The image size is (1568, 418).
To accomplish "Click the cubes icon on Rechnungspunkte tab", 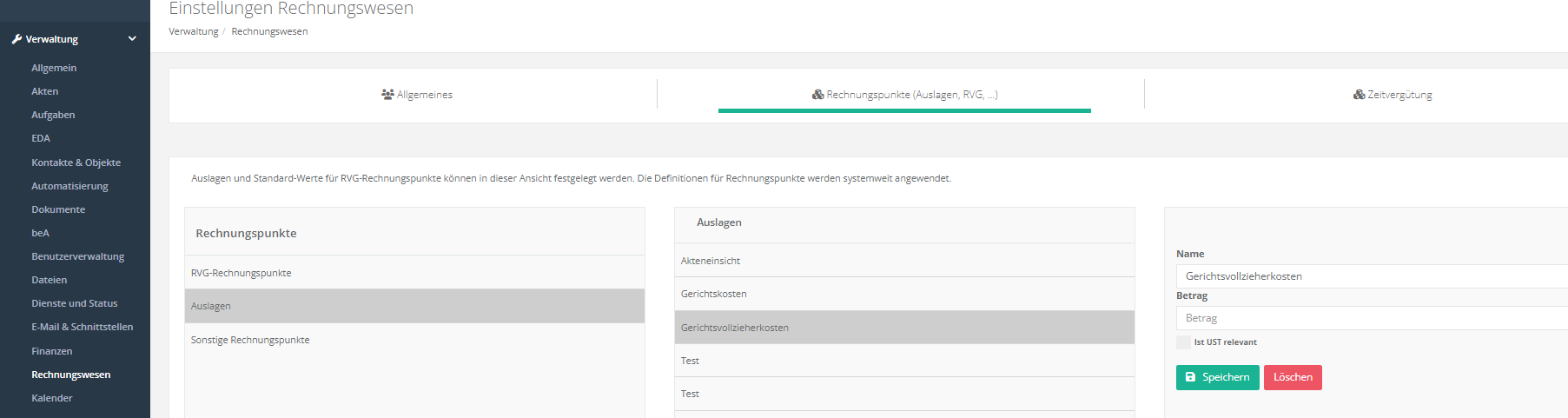I will [x=817, y=95].
